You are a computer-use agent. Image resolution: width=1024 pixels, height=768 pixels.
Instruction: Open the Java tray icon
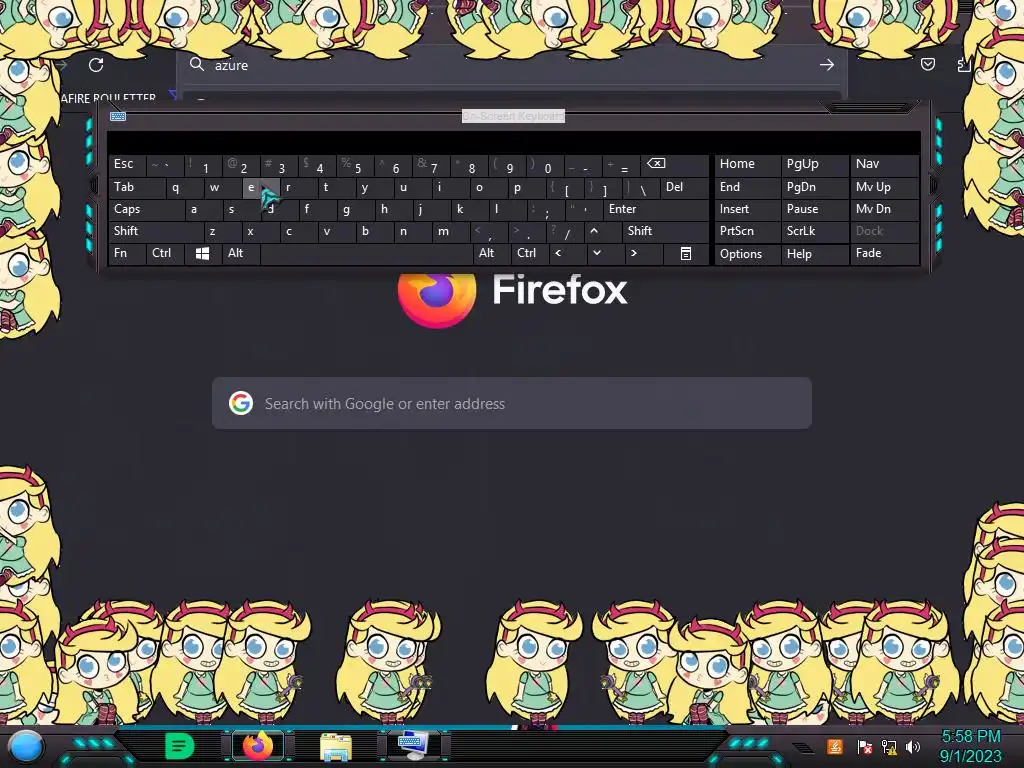tap(835, 747)
